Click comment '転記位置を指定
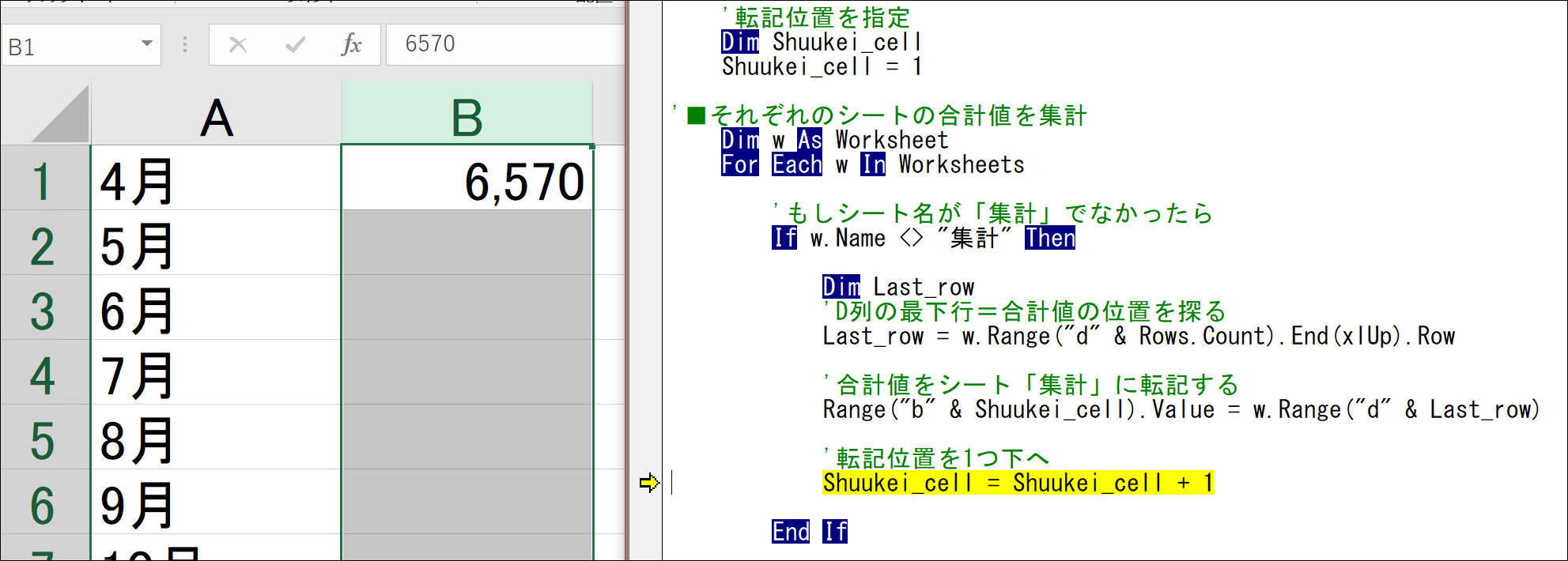This screenshot has height=561, width=1568. pos(816,17)
